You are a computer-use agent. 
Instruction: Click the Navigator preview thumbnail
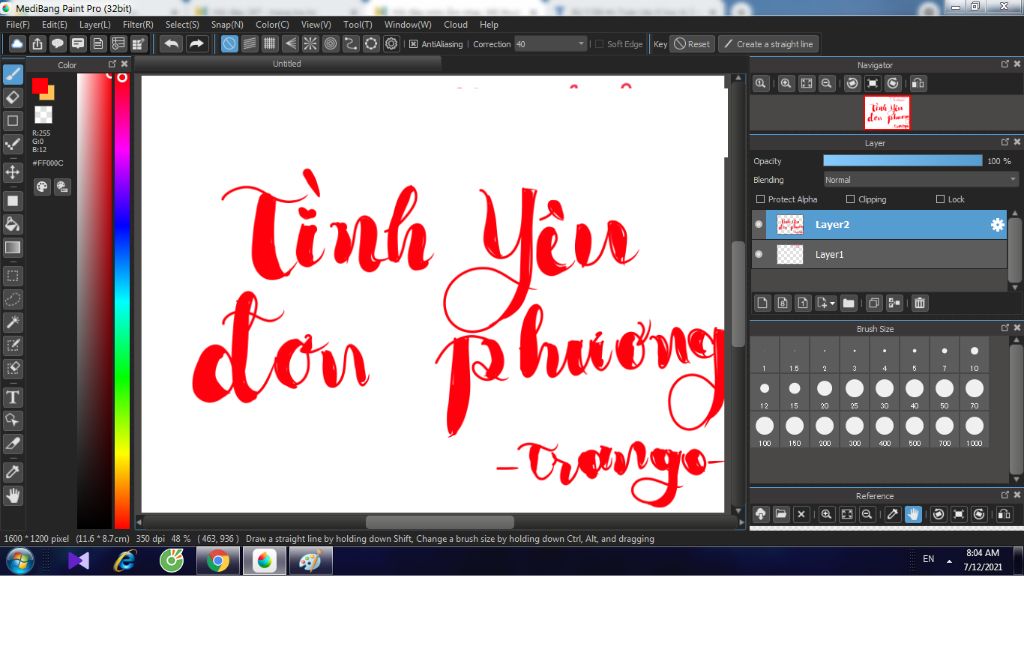tap(887, 112)
